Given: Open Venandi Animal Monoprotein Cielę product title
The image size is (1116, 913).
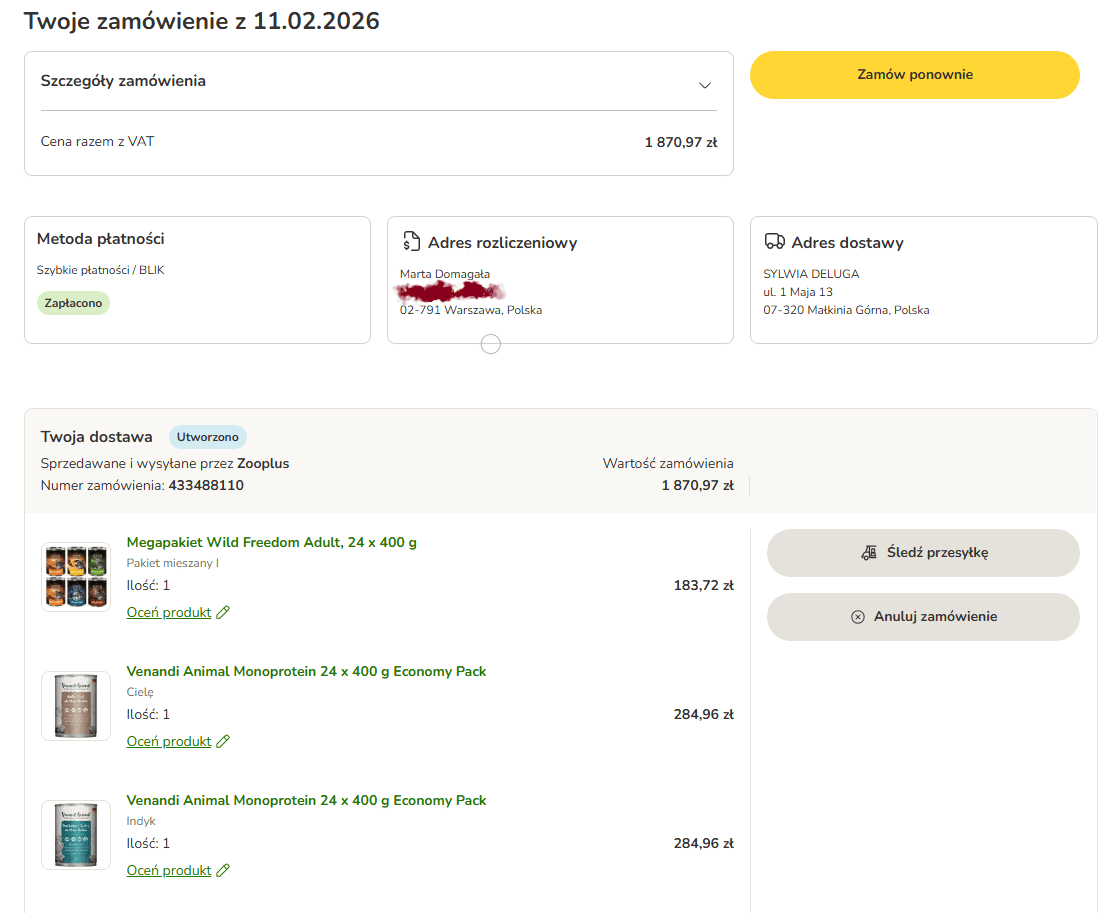Looking at the screenshot, I should (x=306, y=671).
